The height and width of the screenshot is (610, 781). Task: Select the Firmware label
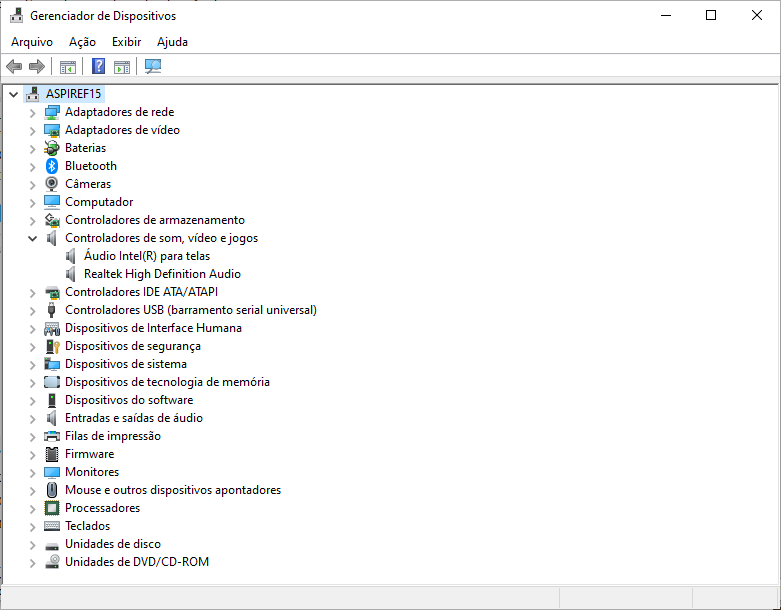click(90, 454)
